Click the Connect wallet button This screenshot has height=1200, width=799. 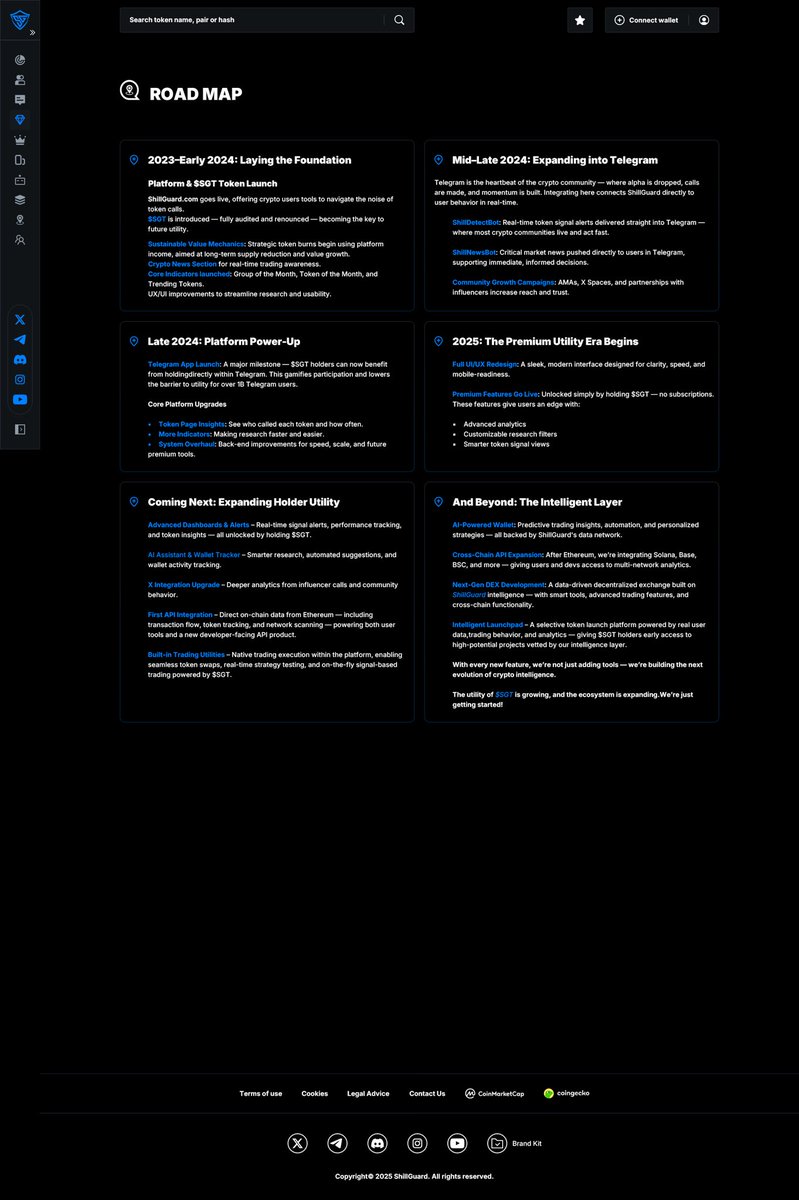646,20
